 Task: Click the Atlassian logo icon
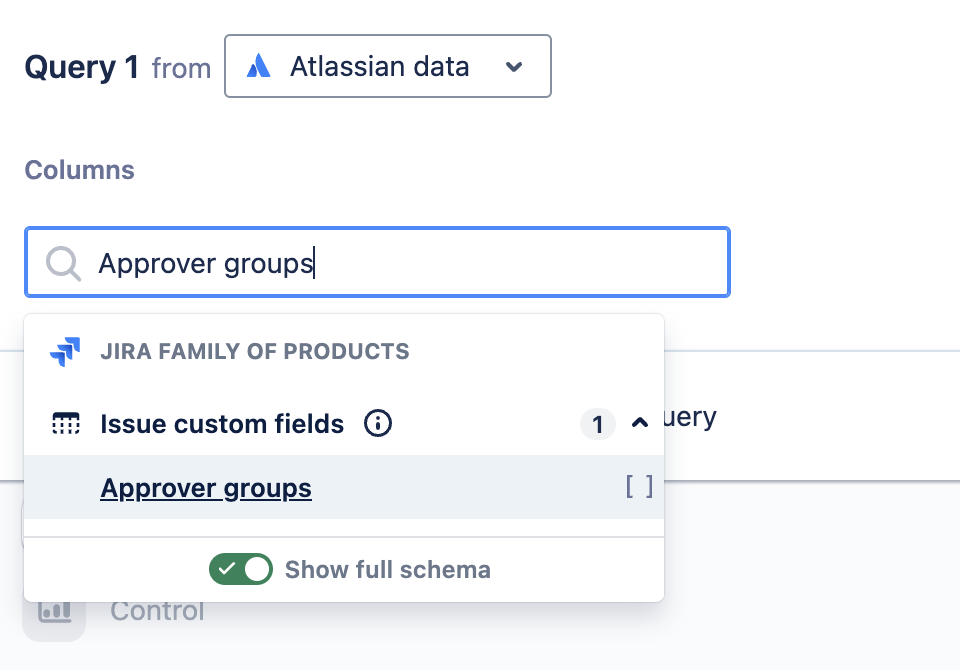coord(258,66)
